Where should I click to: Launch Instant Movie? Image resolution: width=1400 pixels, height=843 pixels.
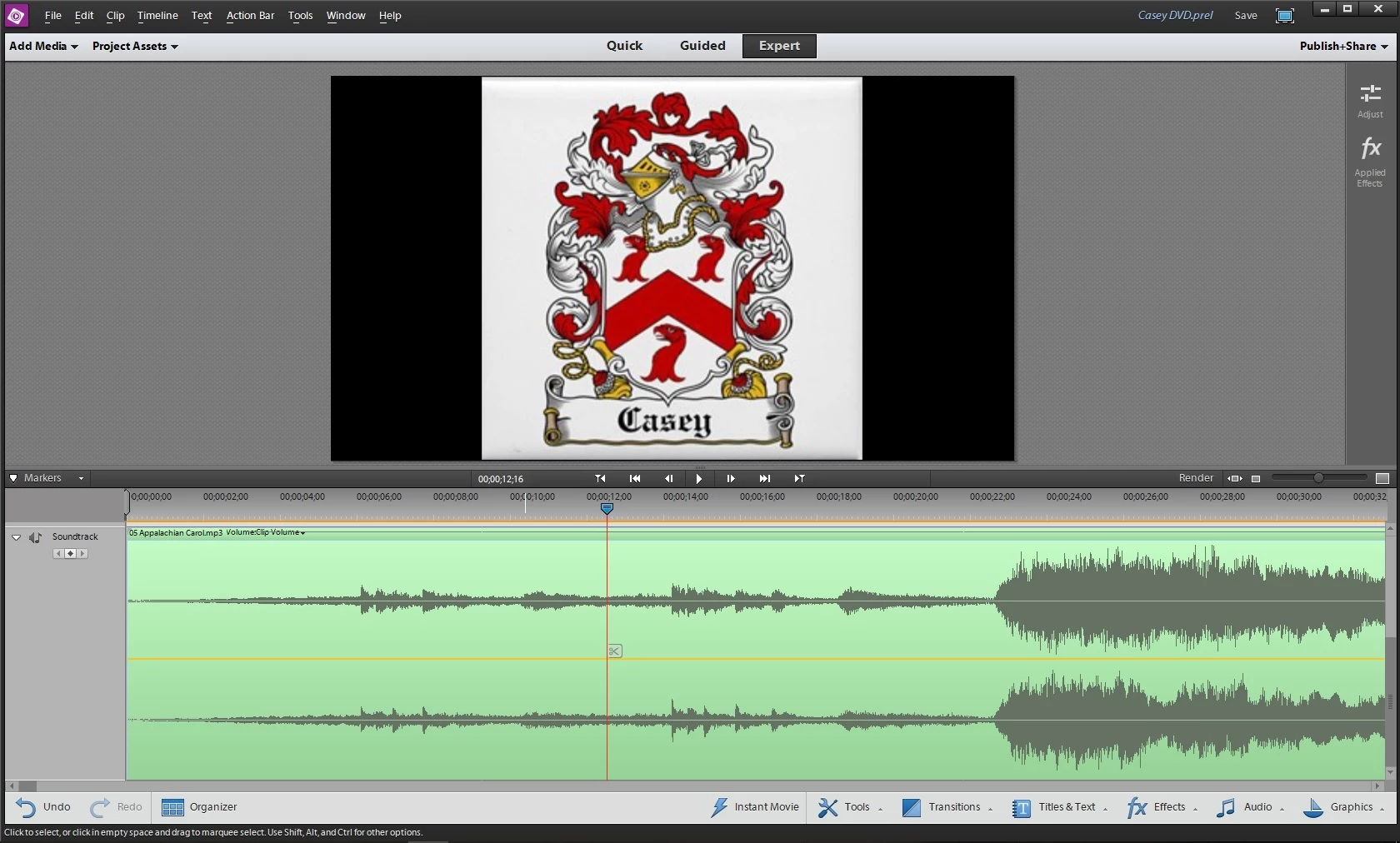(x=755, y=807)
